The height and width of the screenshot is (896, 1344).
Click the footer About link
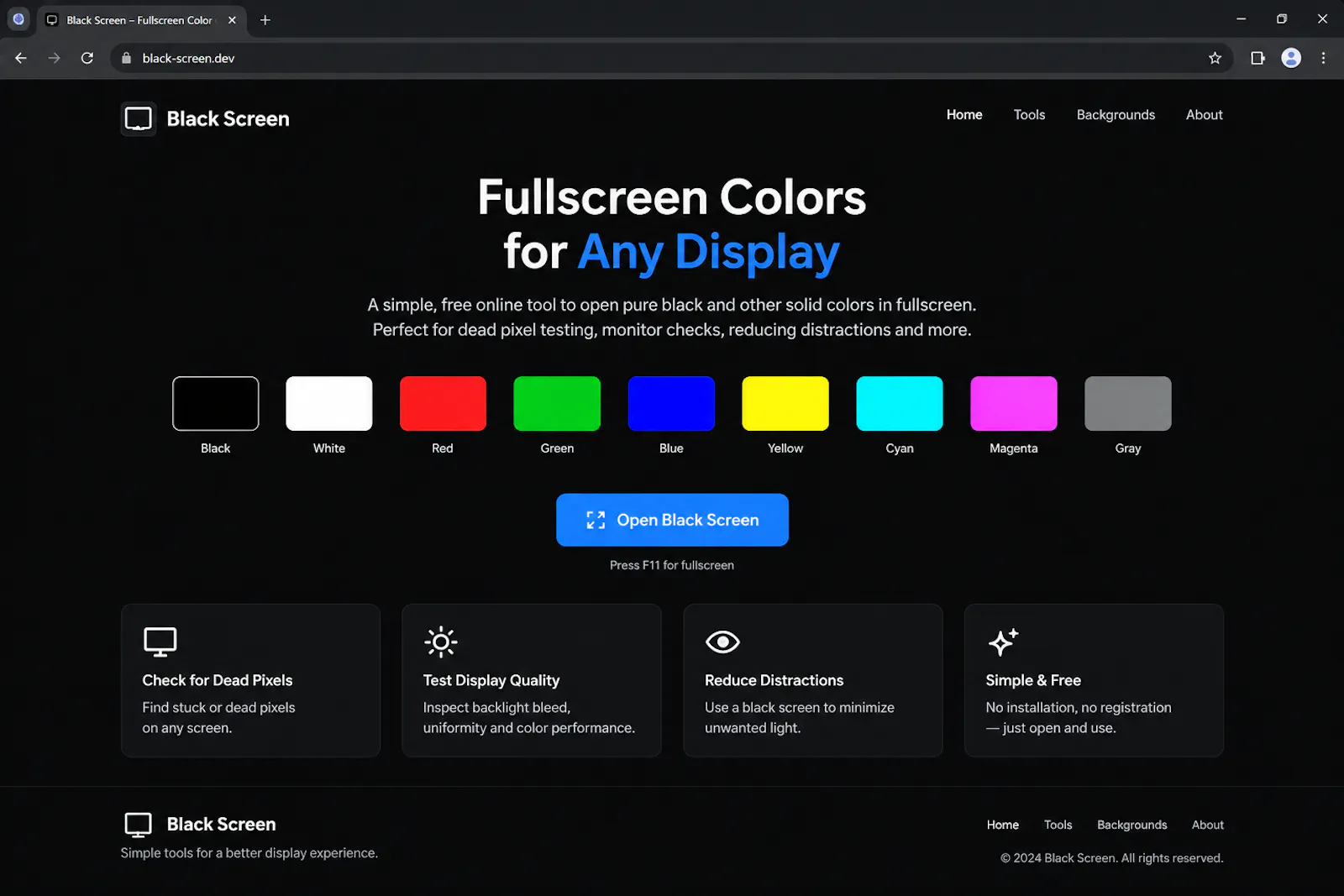click(1207, 825)
